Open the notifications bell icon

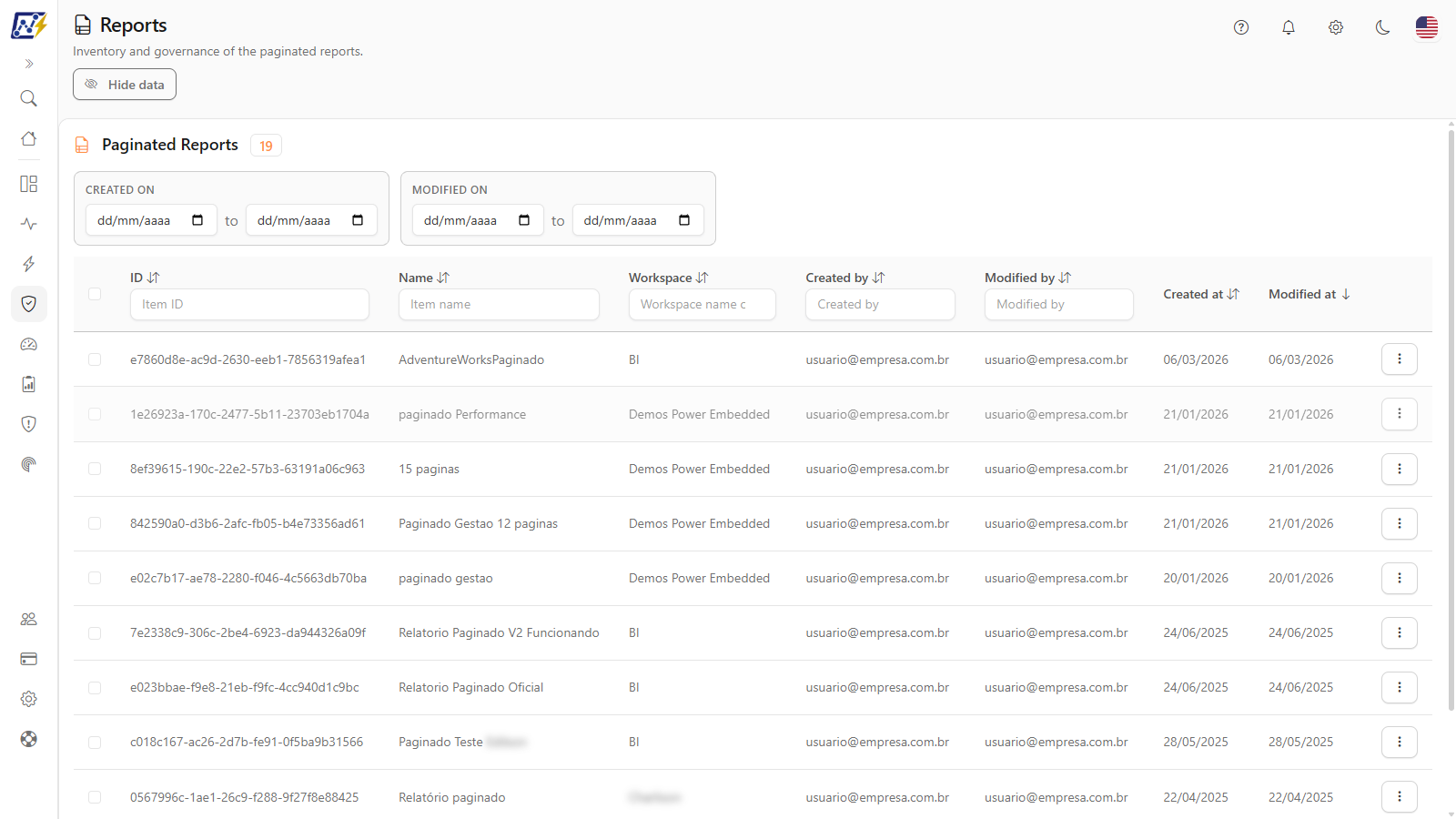coord(1289,27)
